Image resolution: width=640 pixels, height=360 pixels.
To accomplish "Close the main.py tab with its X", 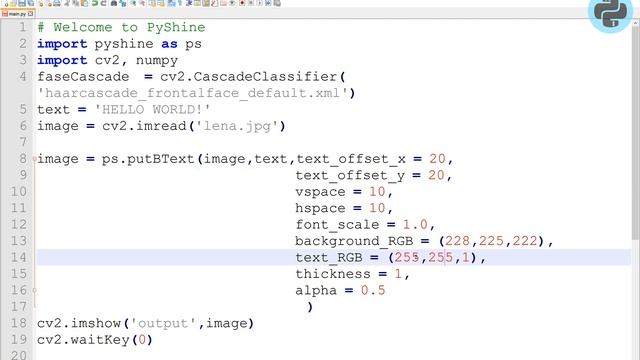I will [x=31, y=13].
